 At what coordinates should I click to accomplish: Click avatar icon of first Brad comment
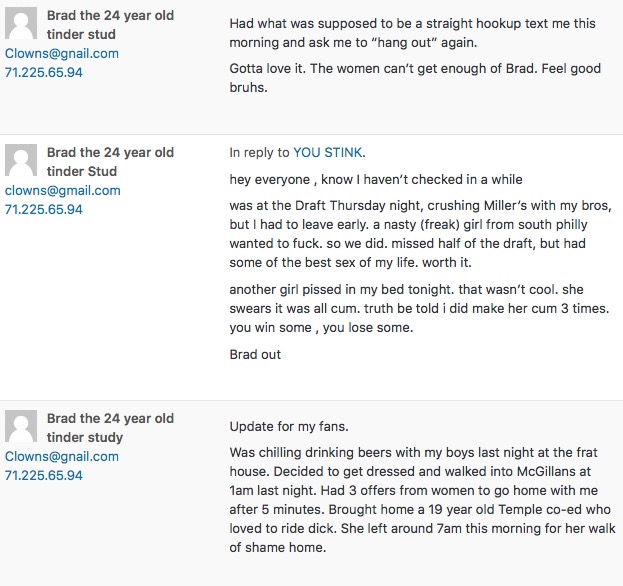click(x=21, y=23)
